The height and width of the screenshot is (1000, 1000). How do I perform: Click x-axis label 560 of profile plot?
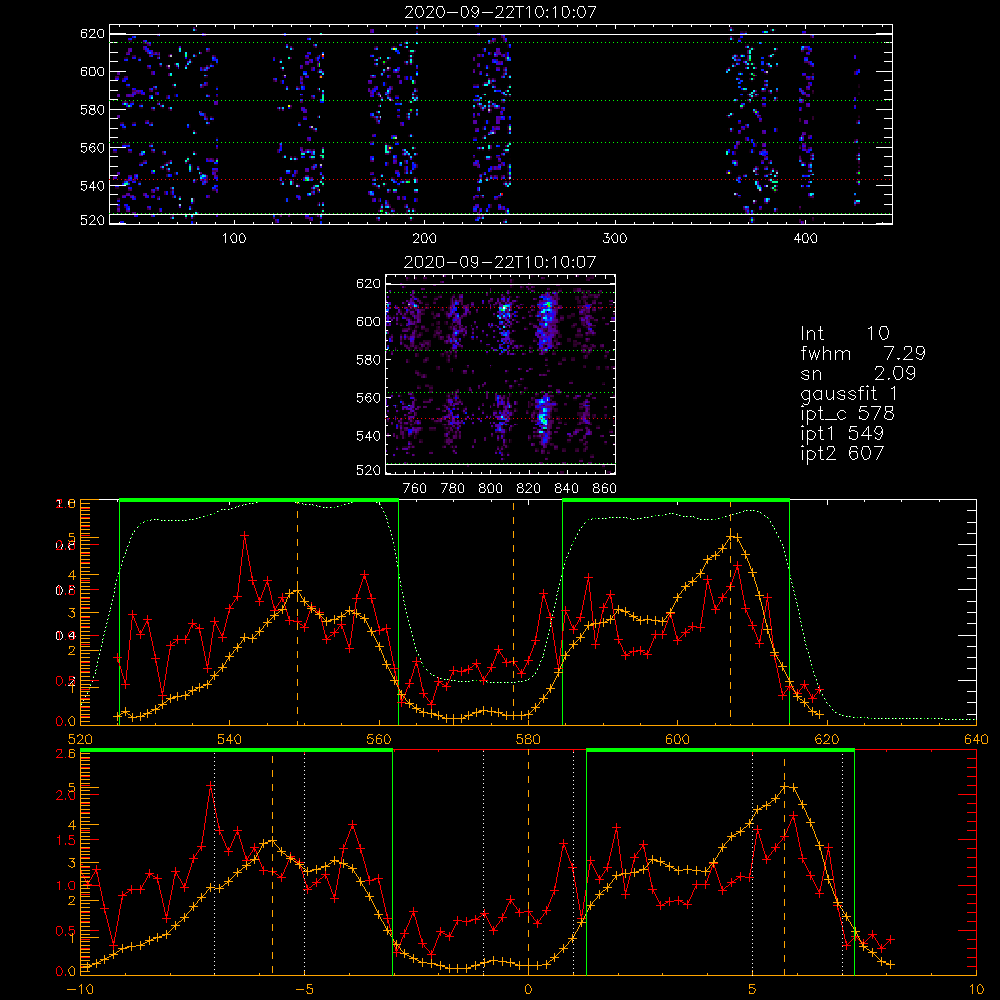(x=379, y=739)
